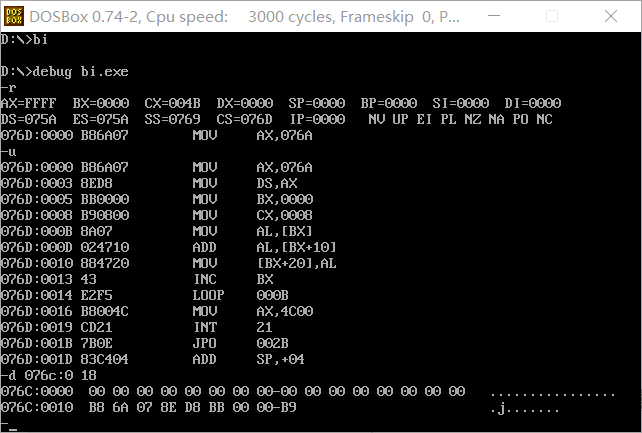This screenshot has width=642, height=433.
Task: Click the 'AX,4C00' operand
Action: click(x=285, y=311)
